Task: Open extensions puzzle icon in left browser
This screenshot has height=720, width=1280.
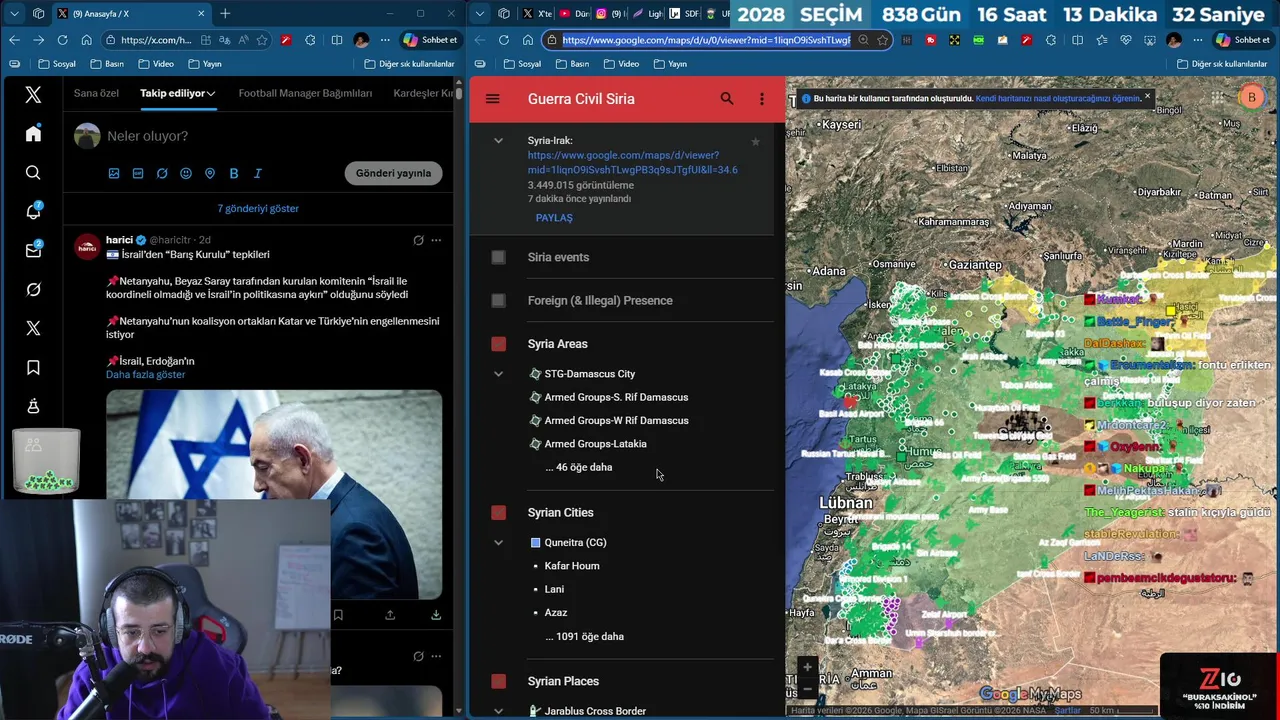Action: (x=310, y=40)
